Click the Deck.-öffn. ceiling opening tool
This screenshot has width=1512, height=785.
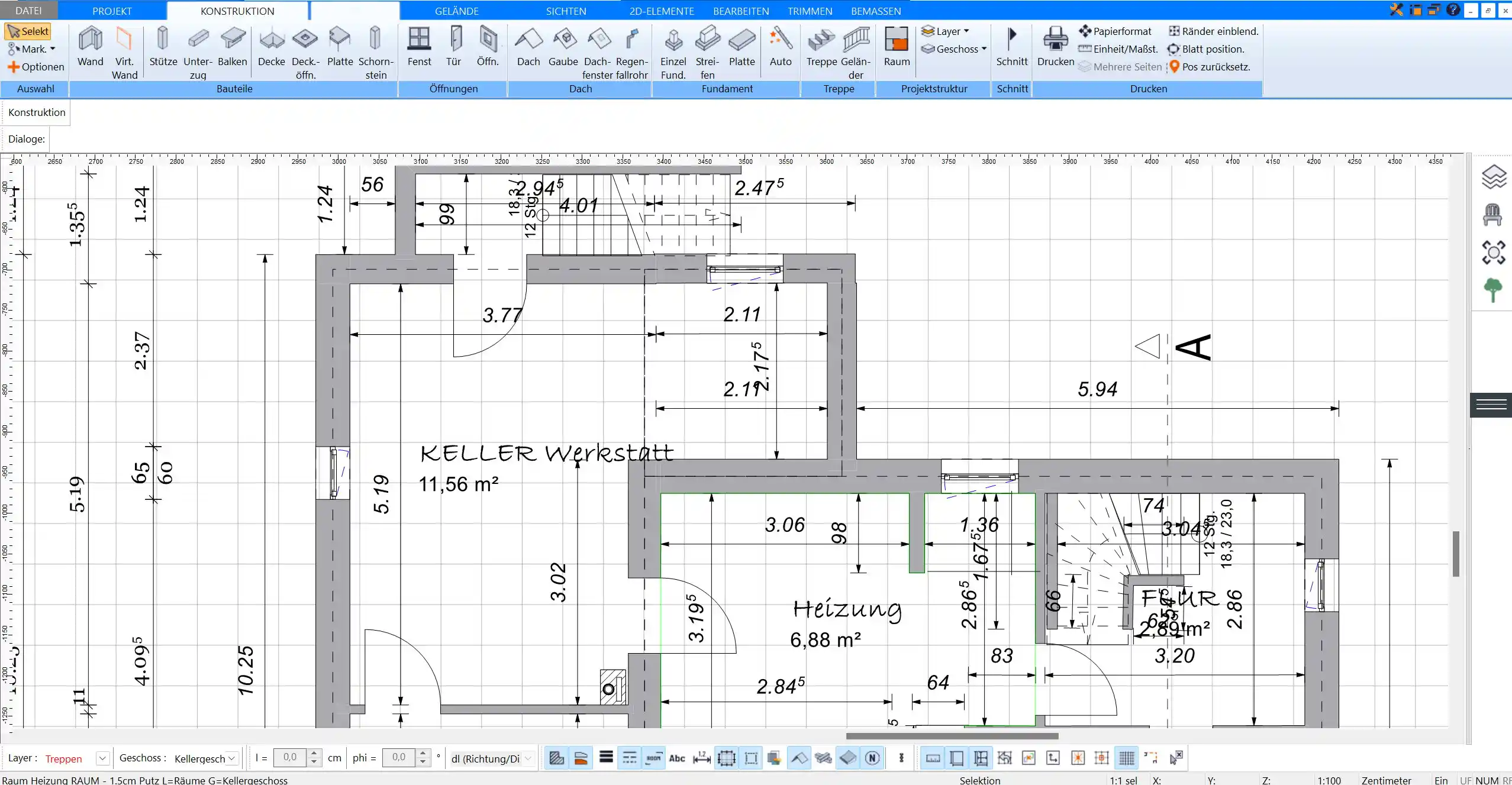(x=305, y=53)
